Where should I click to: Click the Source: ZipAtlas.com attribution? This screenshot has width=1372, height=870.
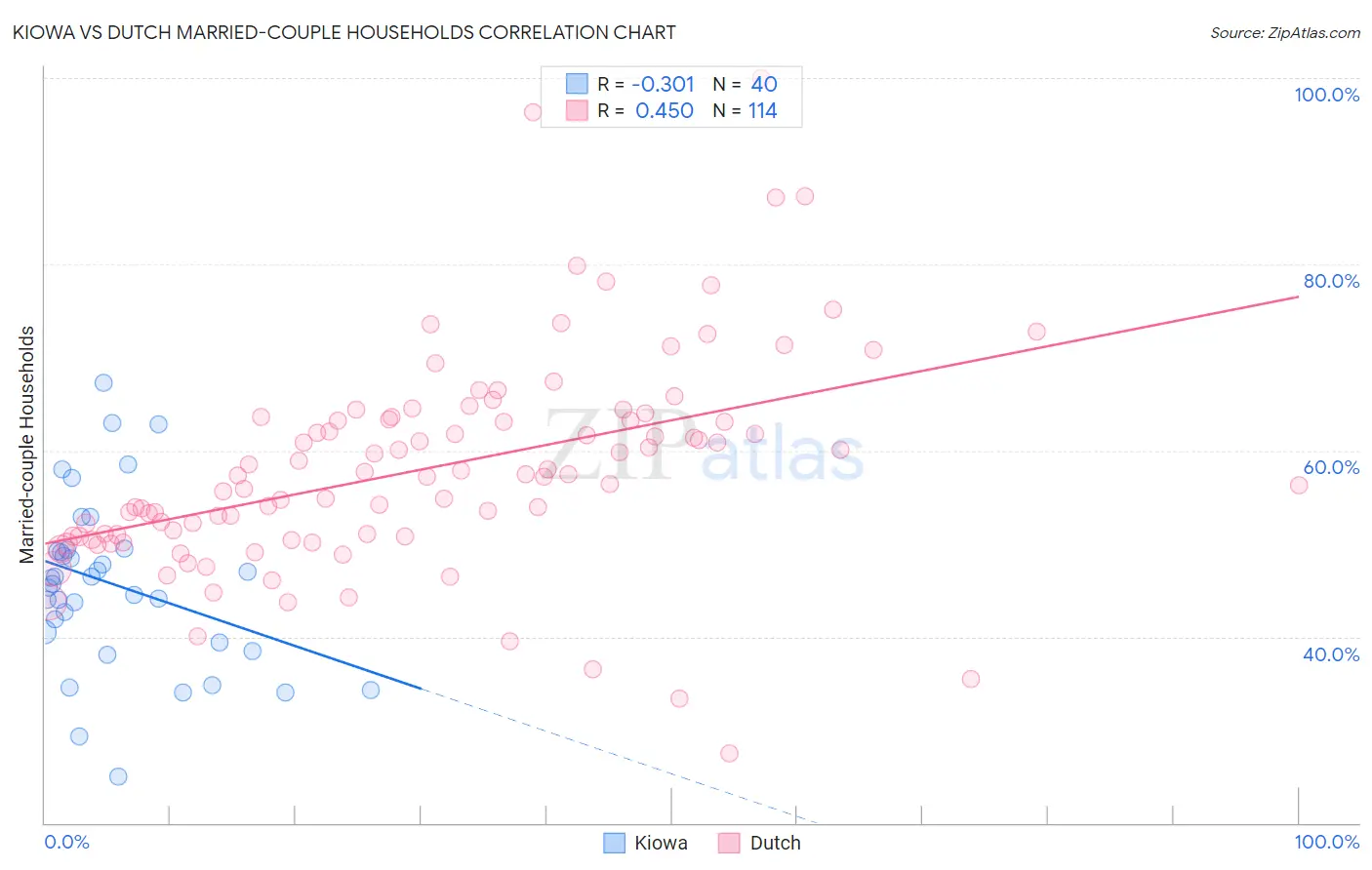pyautogui.click(x=1285, y=32)
